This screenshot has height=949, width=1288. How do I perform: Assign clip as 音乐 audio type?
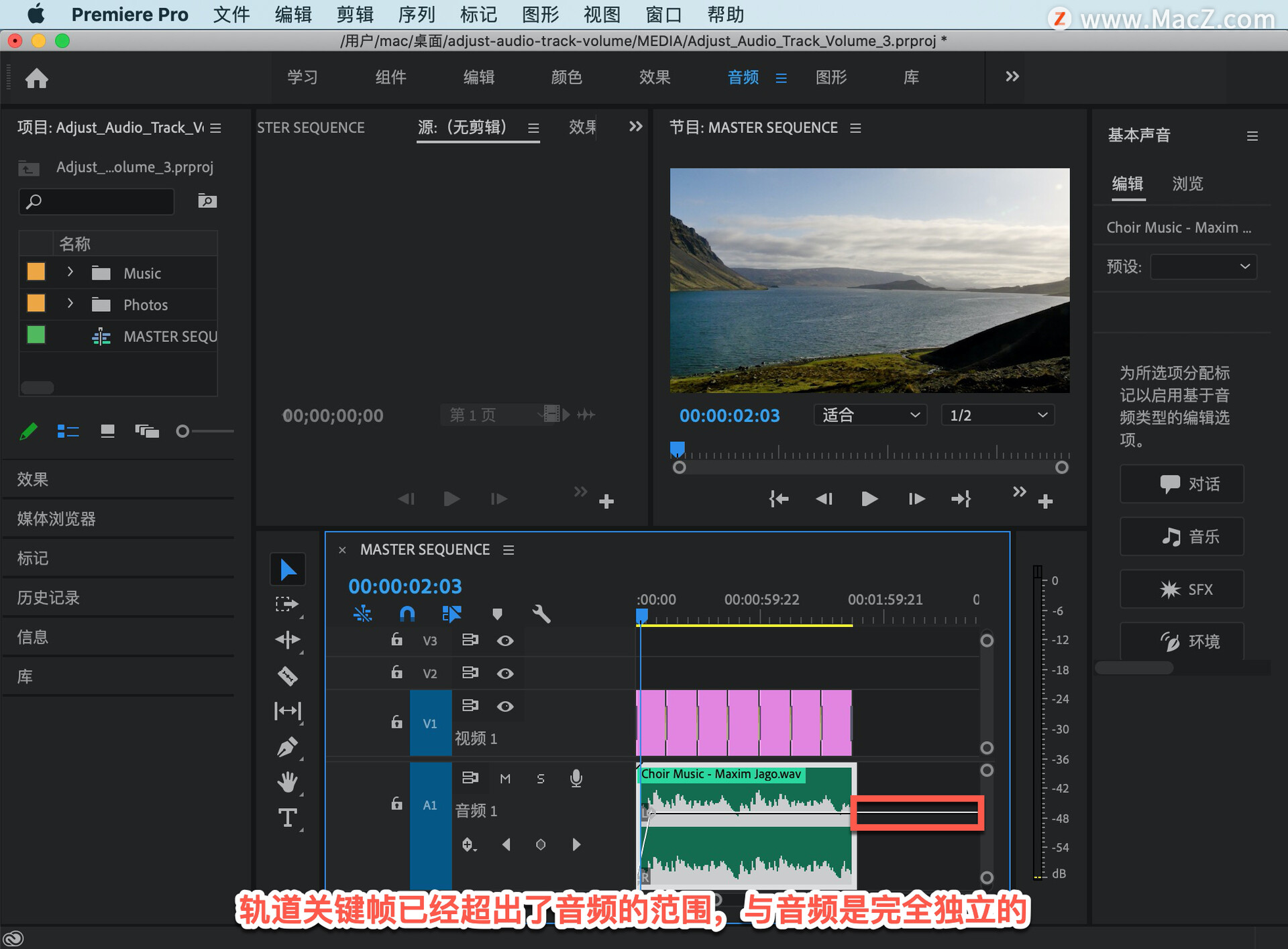pos(1182,537)
